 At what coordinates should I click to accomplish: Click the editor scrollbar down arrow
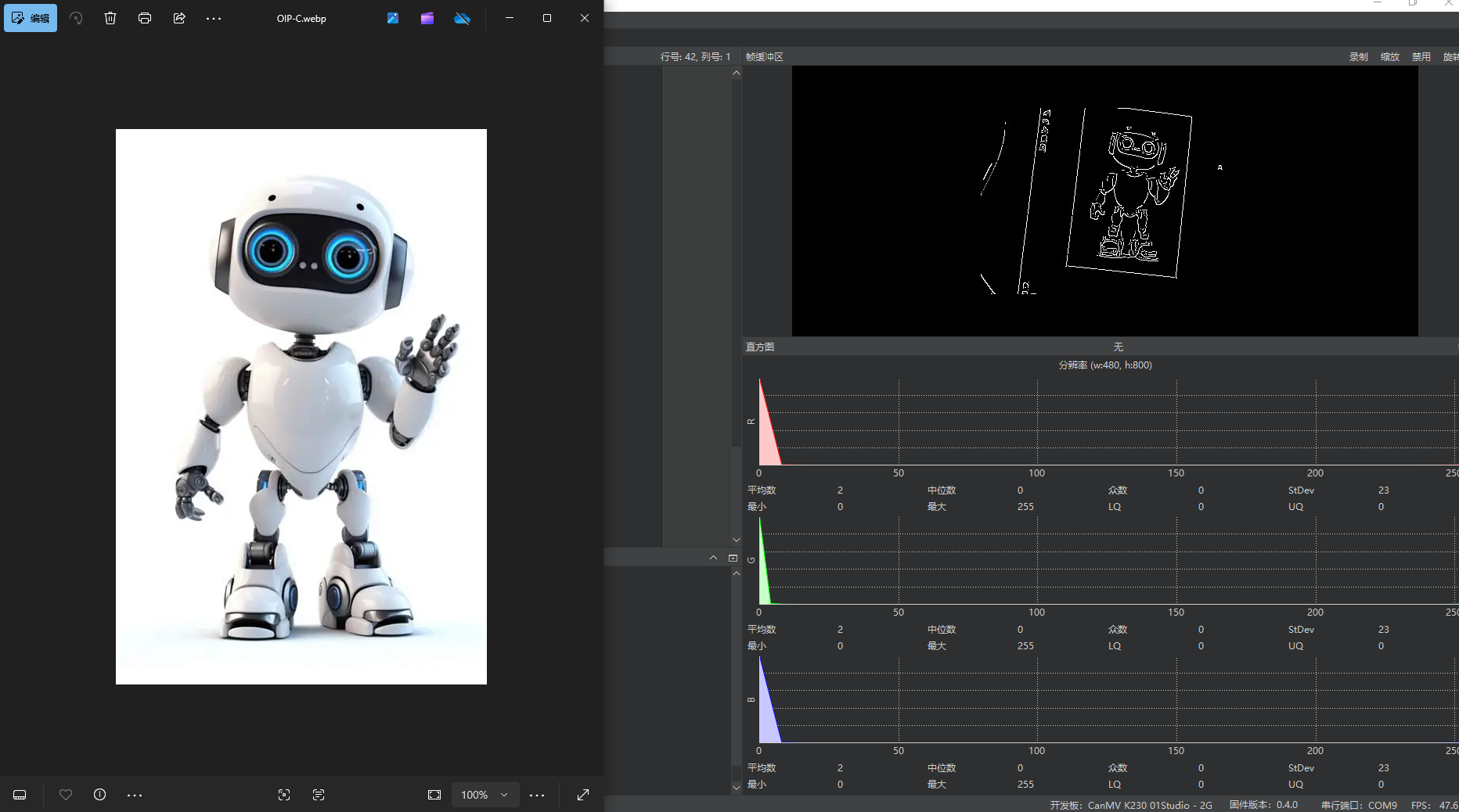click(737, 540)
